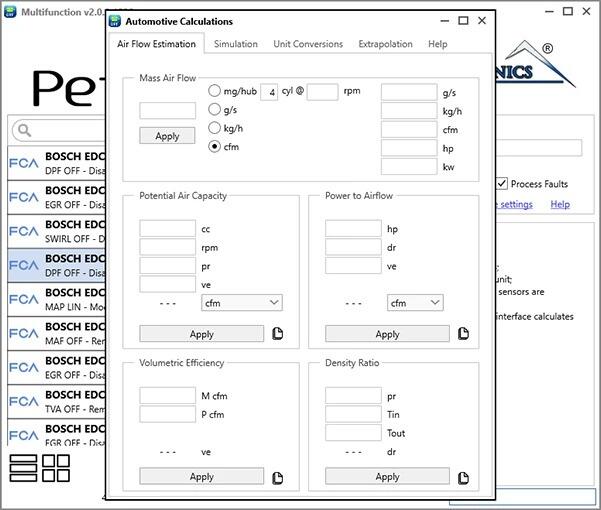Click the rpm field in Potential Air Capacity
The image size is (601, 510).
coord(167,247)
